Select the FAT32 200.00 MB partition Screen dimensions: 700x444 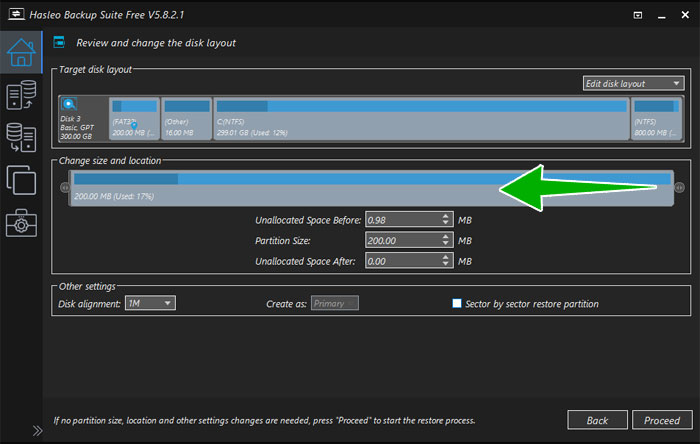pos(134,119)
